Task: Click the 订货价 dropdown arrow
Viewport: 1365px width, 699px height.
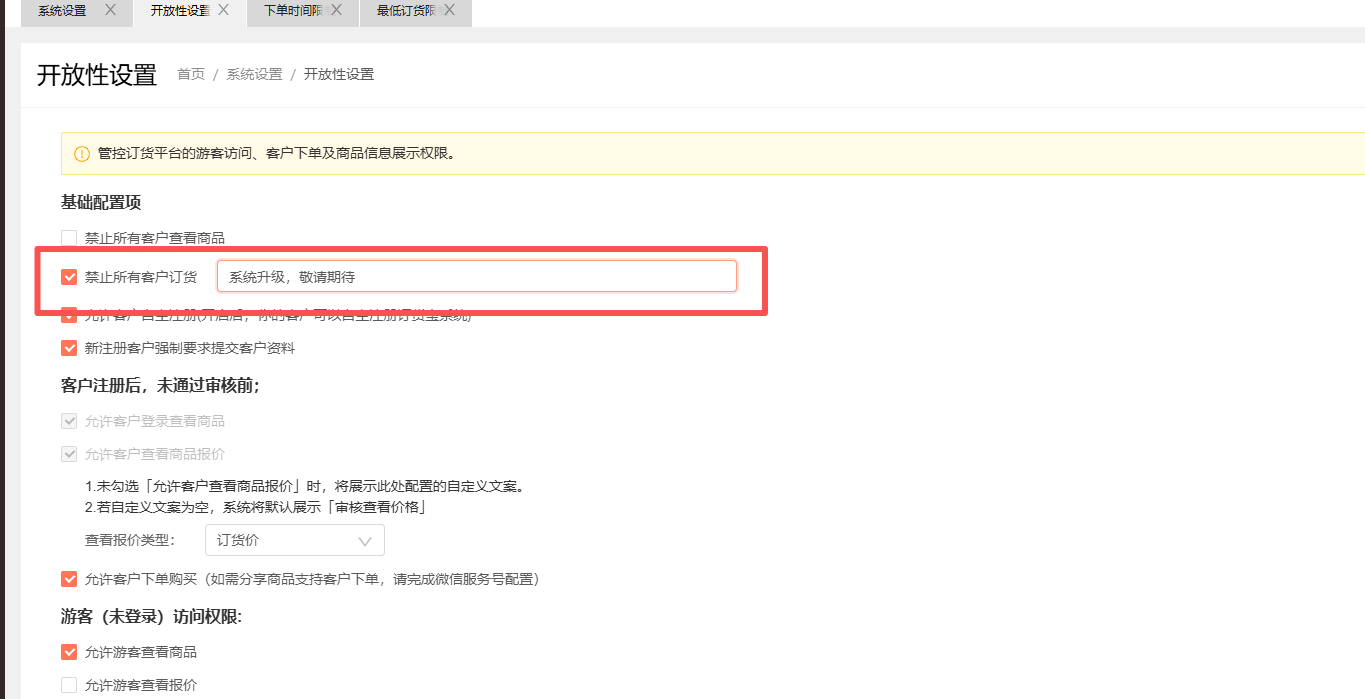Action: (x=365, y=541)
